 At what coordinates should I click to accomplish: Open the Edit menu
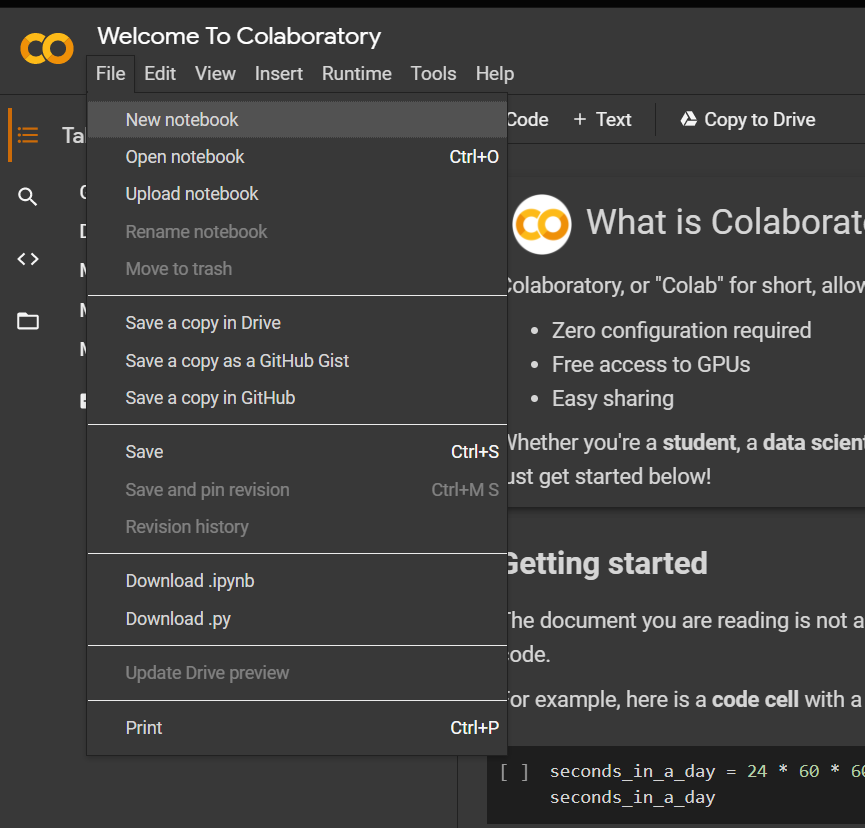[x=160, y=73]
